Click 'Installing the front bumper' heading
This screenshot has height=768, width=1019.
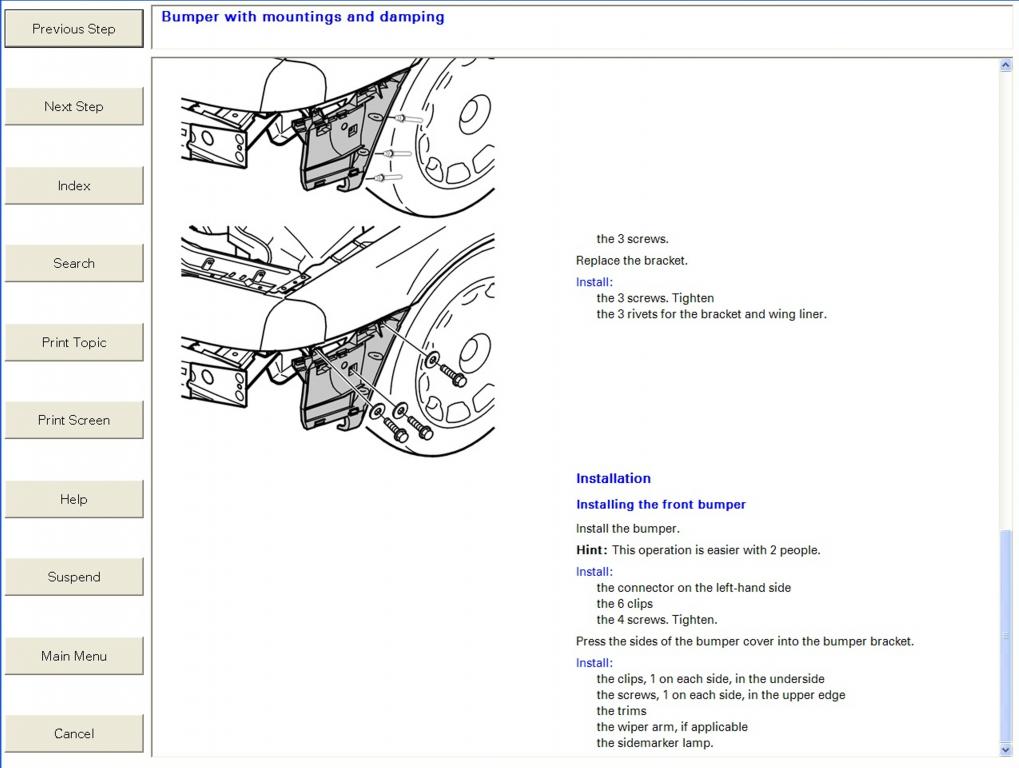pos(660,504)
